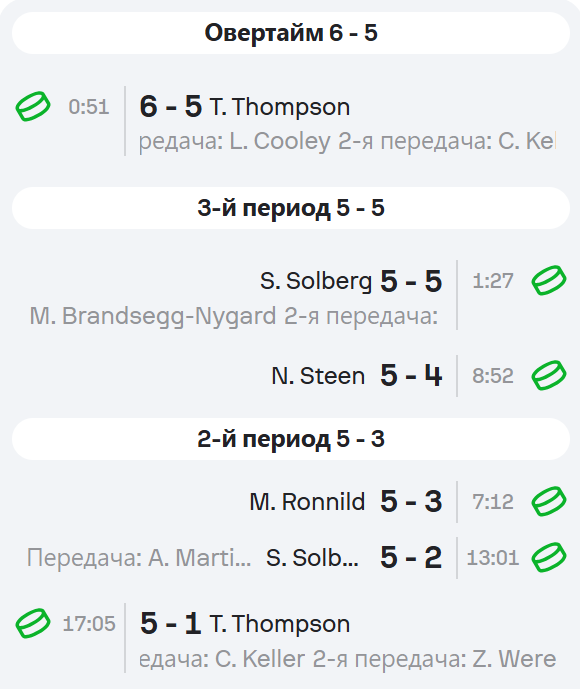Click the puck icon beside the 17:05 goal
Screen dimensions: 580x689
[x=33, y=623]
